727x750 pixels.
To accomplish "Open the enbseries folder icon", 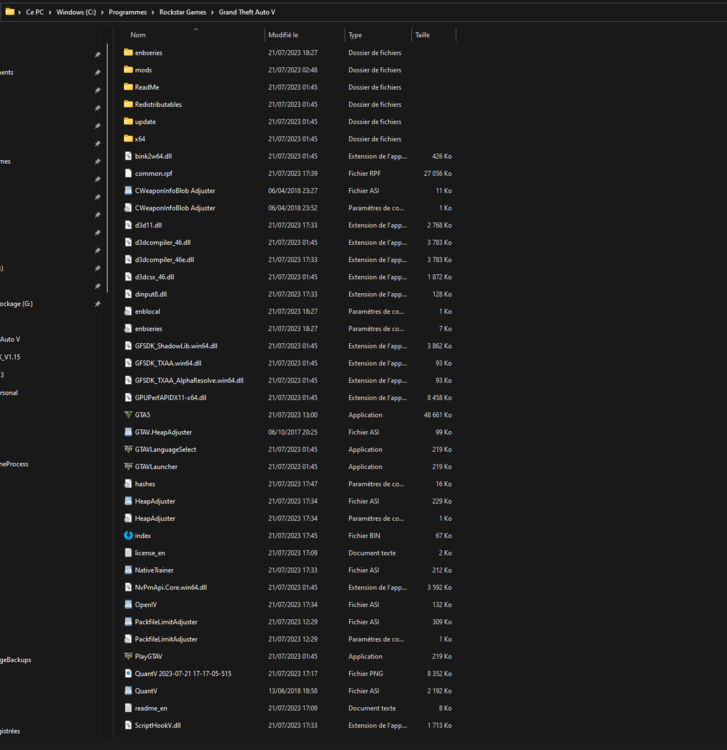I will [x=128, y=52].
